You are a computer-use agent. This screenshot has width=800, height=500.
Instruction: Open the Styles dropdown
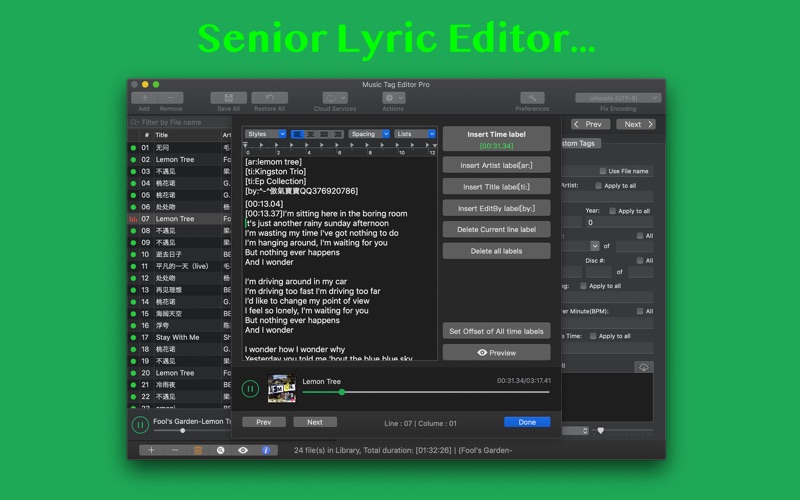pyautogui.click(x=266, y=134)
